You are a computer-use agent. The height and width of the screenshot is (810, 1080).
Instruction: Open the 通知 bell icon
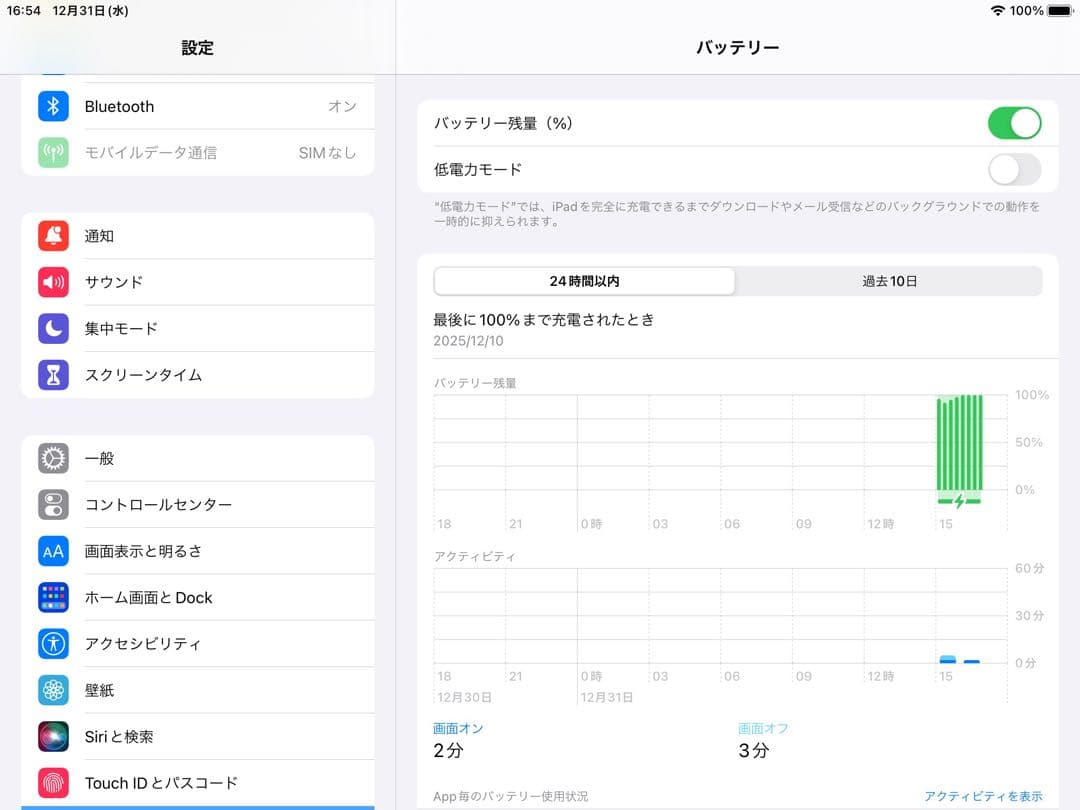click(x=53, y=236)
